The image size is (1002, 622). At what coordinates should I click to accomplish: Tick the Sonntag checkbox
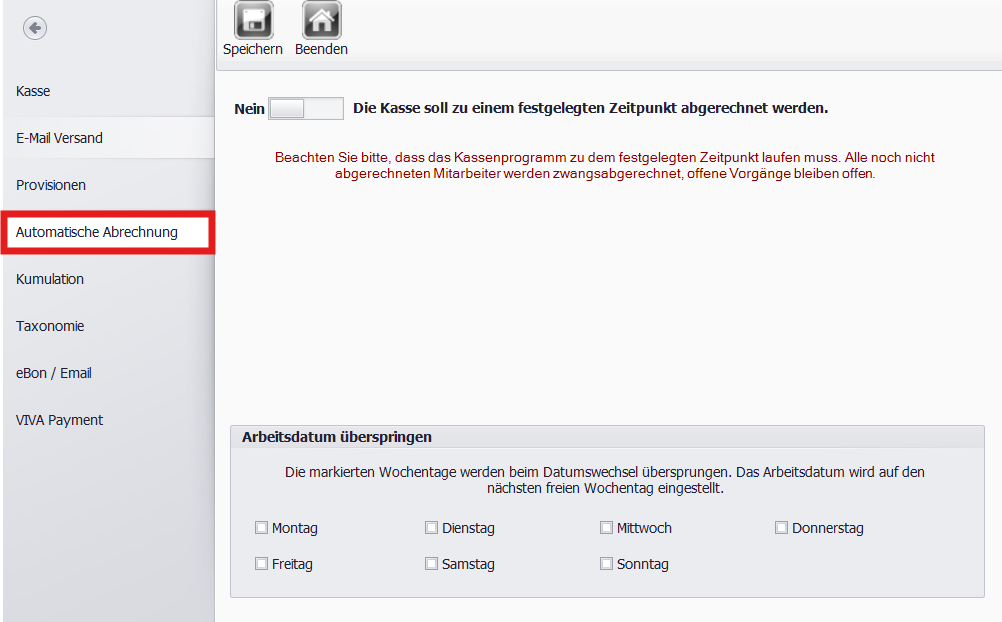tap(606, 563)
